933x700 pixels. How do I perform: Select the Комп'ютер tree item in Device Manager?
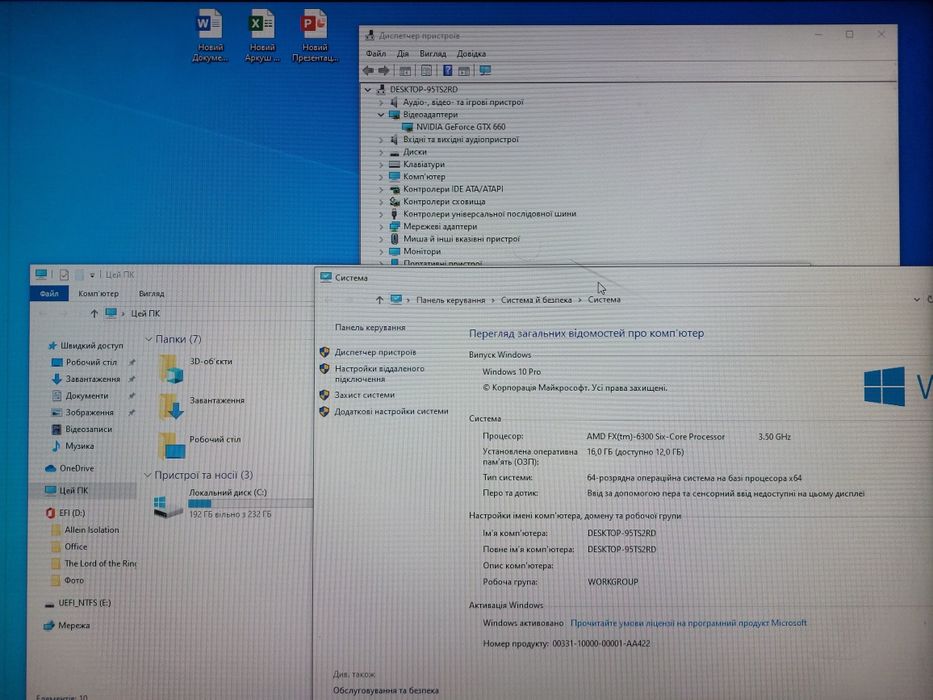pyautogui.click(x=424, y=177)
